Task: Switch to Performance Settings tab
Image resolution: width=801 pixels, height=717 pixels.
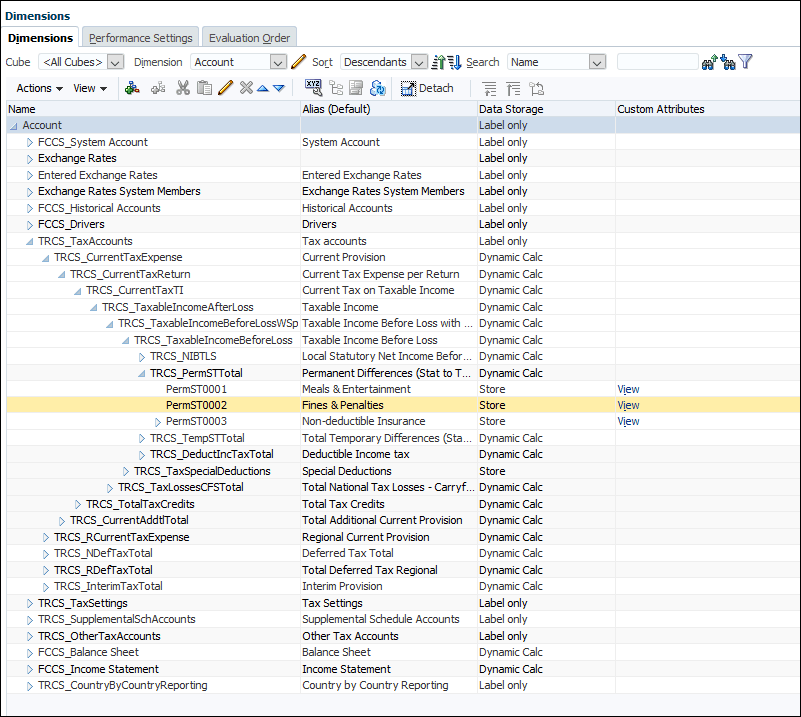Action: [x=140, y=38]
